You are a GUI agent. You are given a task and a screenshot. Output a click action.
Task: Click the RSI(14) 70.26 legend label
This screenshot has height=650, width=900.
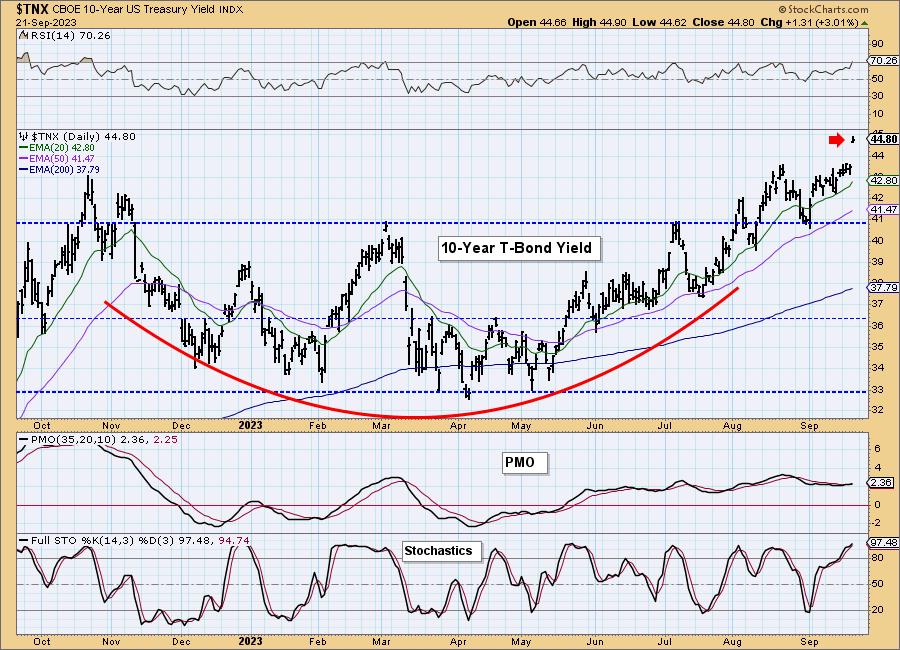tap(69, 36)
